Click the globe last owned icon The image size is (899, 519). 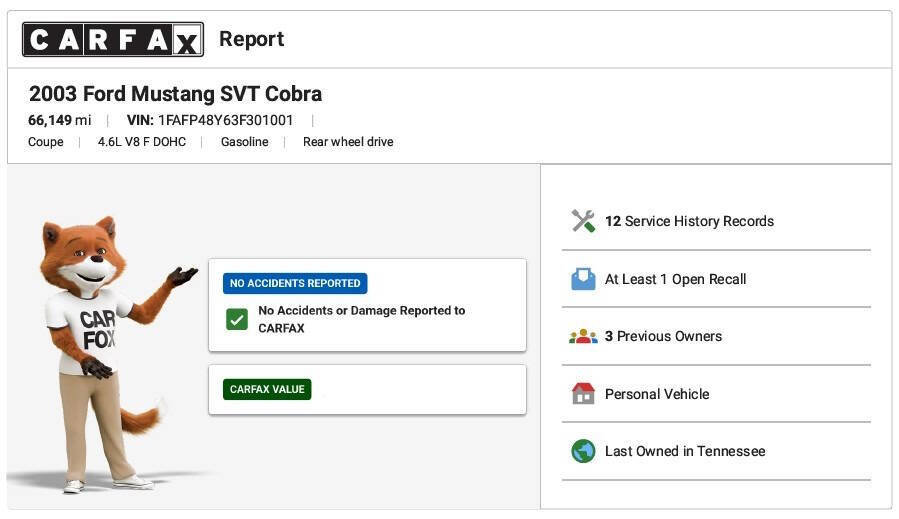point(583,451)
